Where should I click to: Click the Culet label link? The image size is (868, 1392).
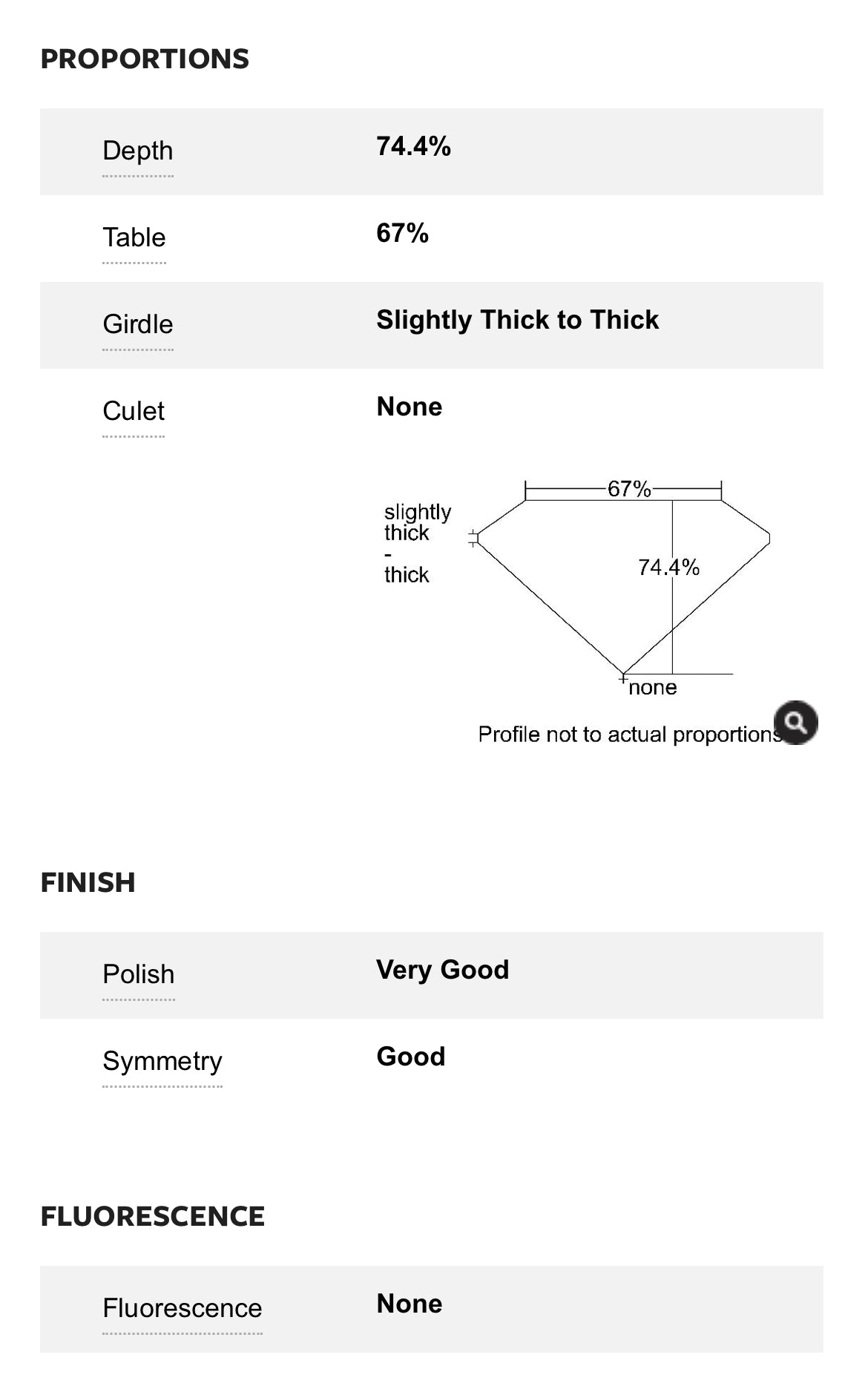pyautogui.click(x=134, y=411)
